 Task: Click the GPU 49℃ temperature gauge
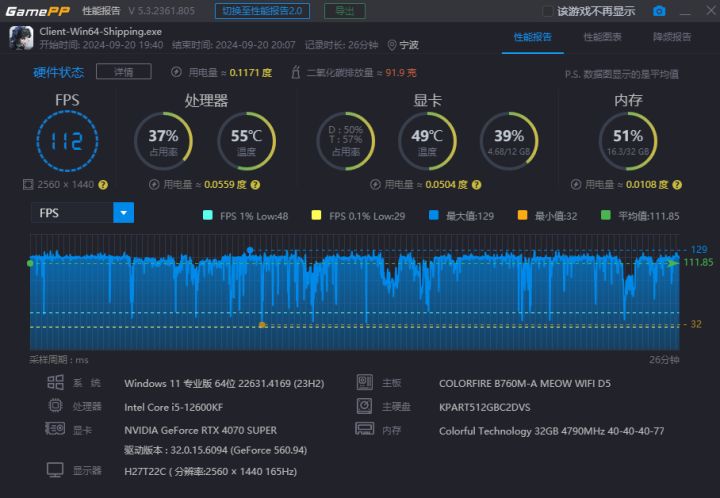point(427,141)
